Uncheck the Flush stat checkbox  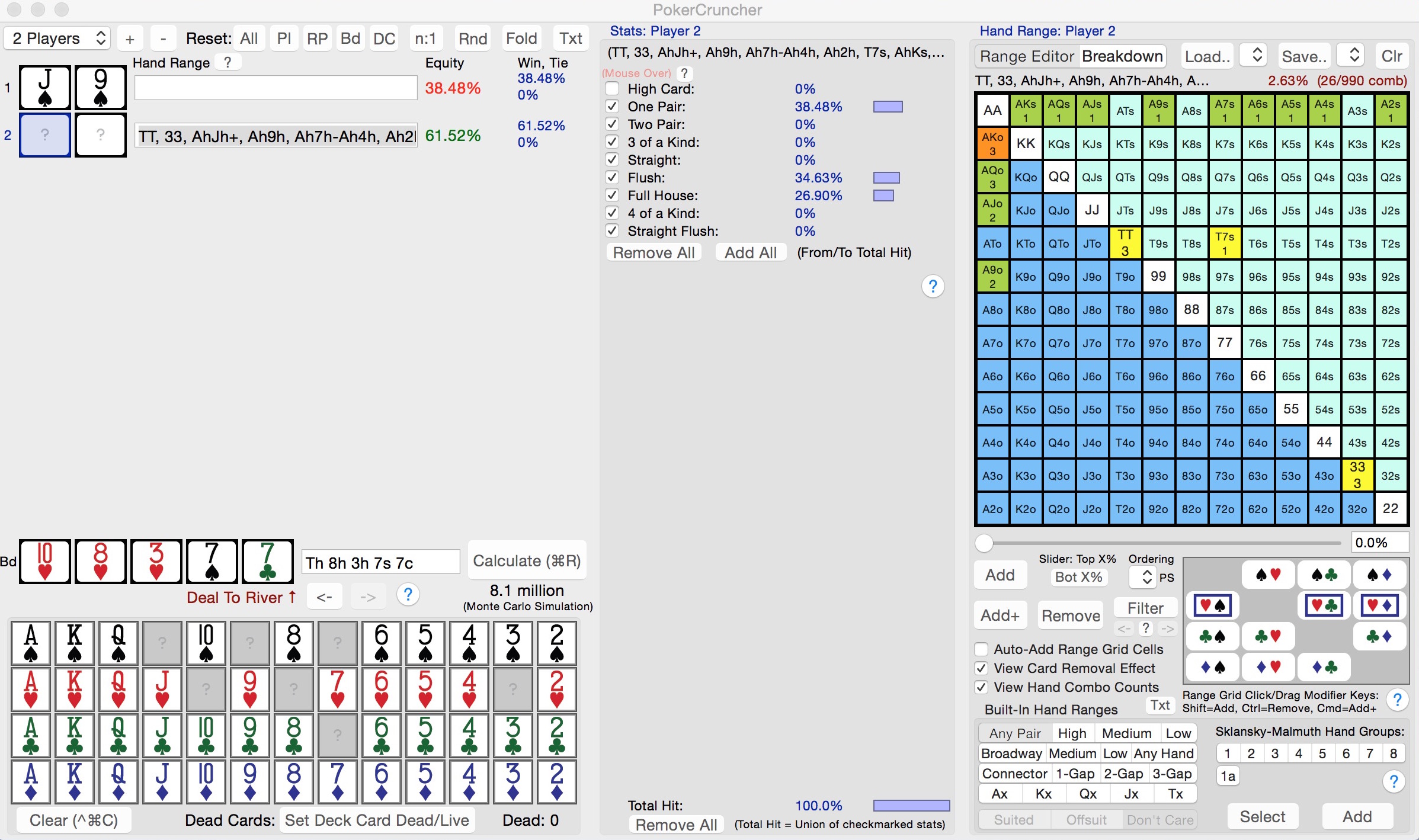click(612, 178)
